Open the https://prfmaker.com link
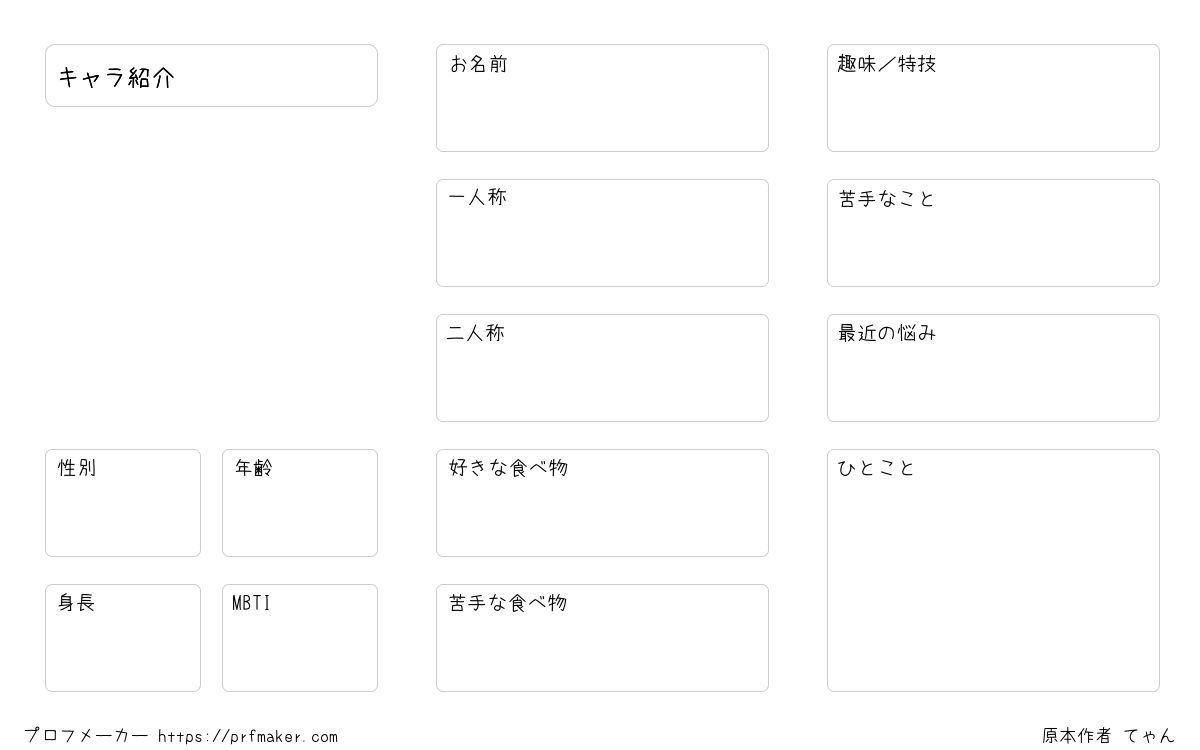 [248, 737]
